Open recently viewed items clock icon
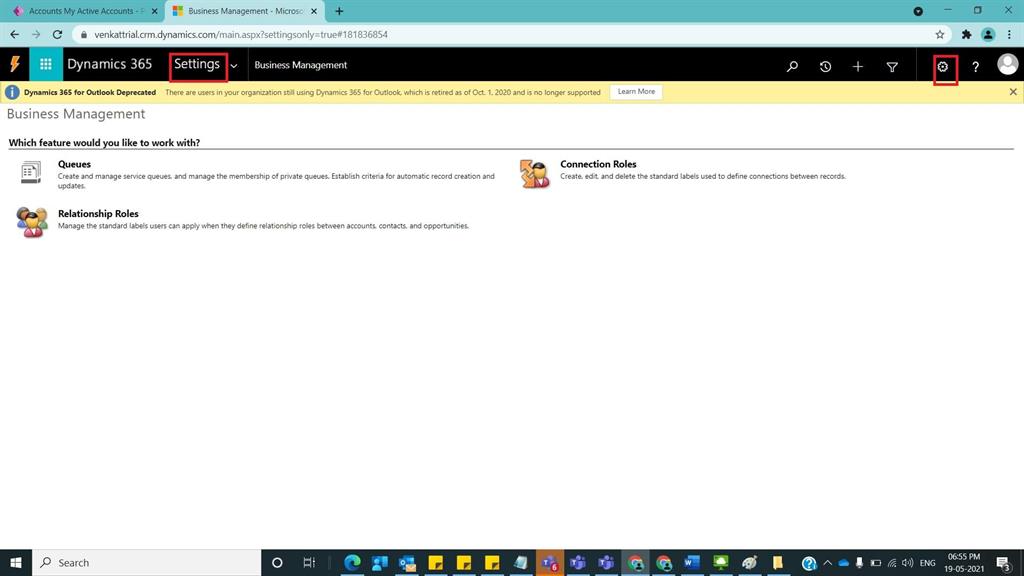 [825, 66]
